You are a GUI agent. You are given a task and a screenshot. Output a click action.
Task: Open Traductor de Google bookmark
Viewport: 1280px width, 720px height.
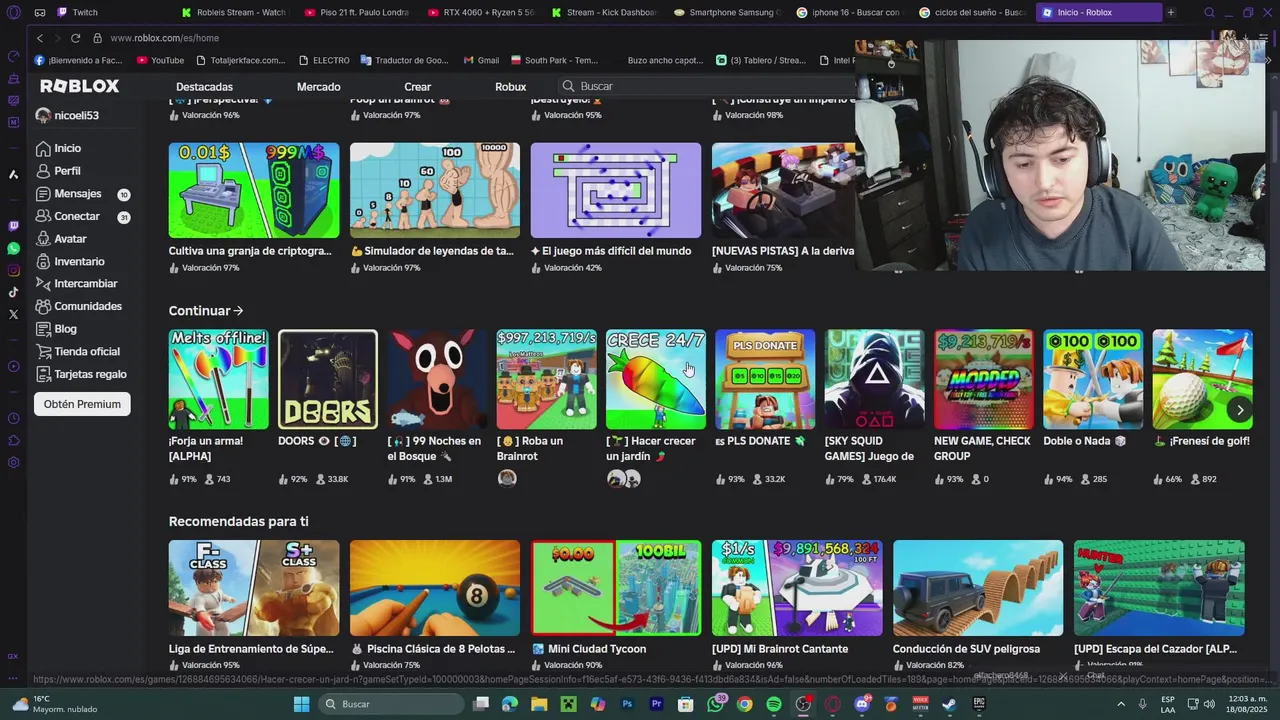(404, 60)
